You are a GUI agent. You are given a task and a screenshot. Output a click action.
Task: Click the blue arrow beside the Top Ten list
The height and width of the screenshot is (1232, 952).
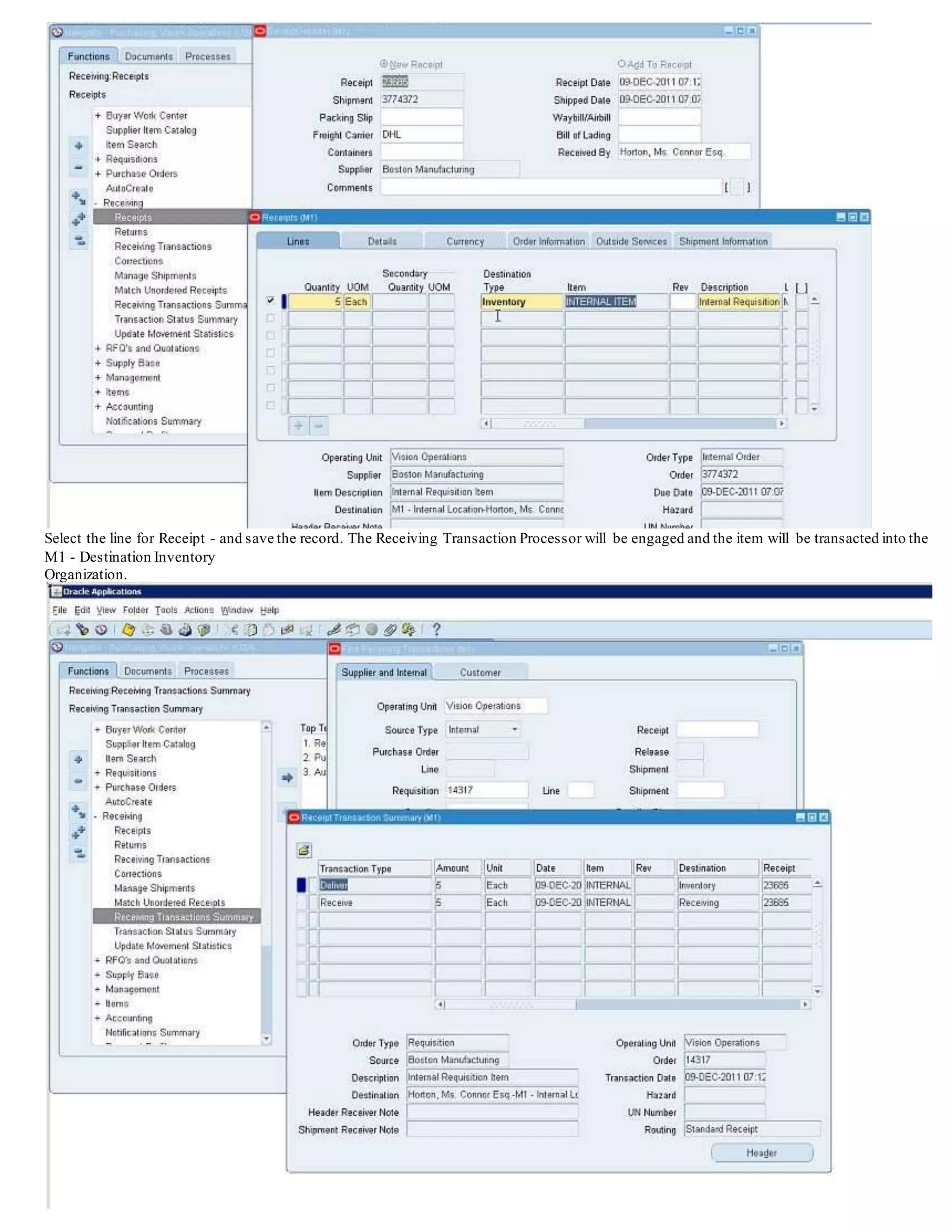pos(288,778)
